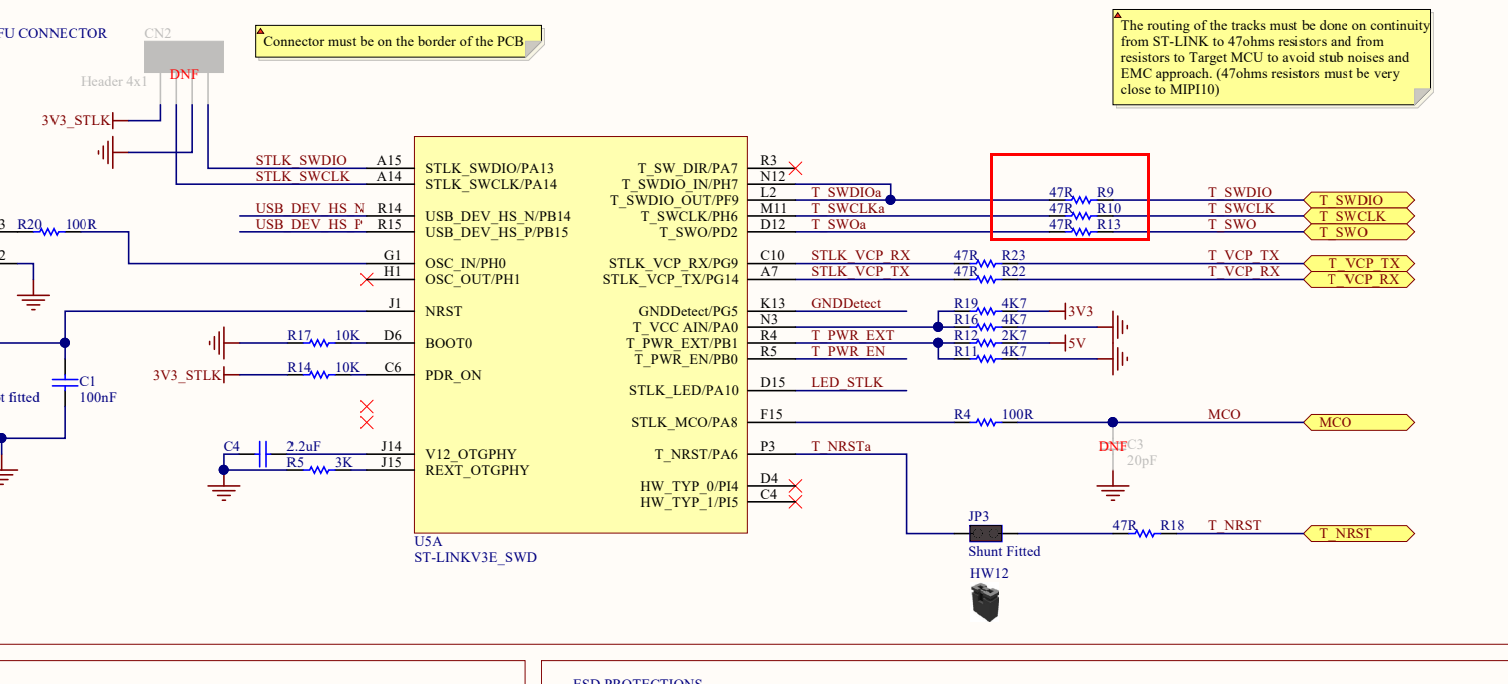
Task: Select the T_SWCLK output port
Action: 1359,216
